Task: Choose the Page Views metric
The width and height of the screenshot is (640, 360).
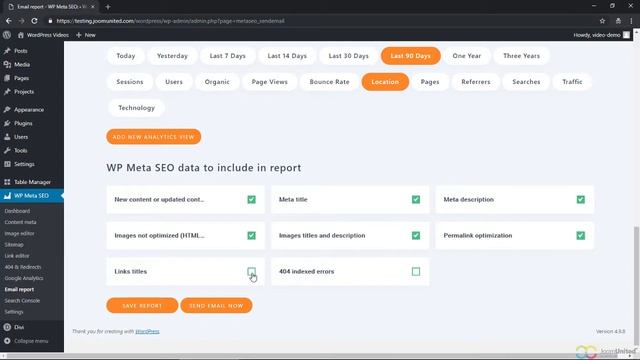Action: tap(269, 82)
